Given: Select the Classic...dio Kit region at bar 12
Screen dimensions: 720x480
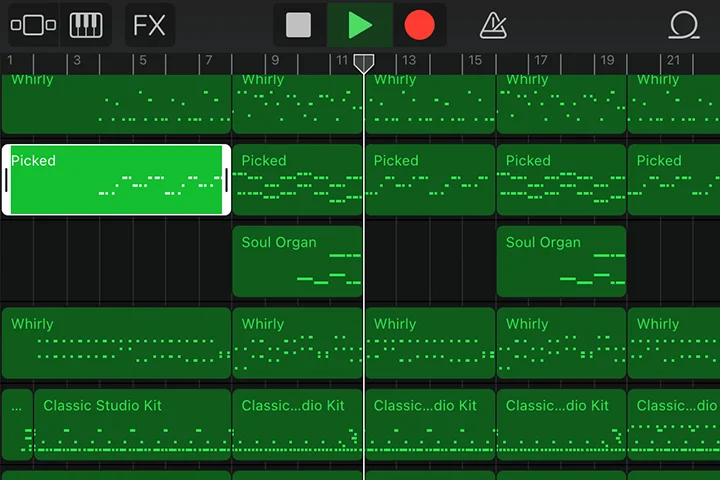Looking at the screenshot, I should coord(430,425).
